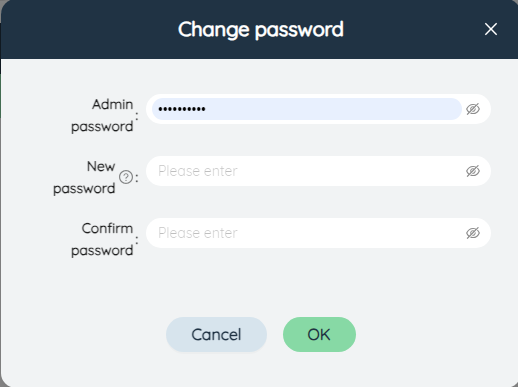The height and width of the screenshot is (387, 518).
Task: Click the Admin password label
Action: point(102,115)
